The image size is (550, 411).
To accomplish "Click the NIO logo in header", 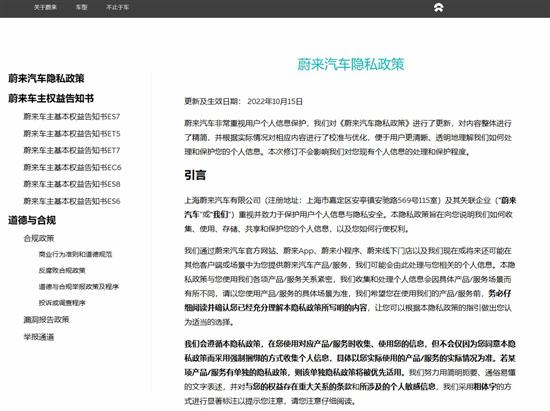I will coord(438,7).
